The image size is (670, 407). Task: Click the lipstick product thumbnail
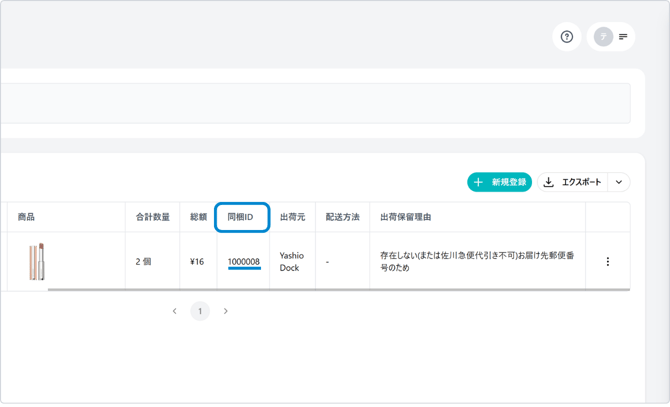point(37,261)
